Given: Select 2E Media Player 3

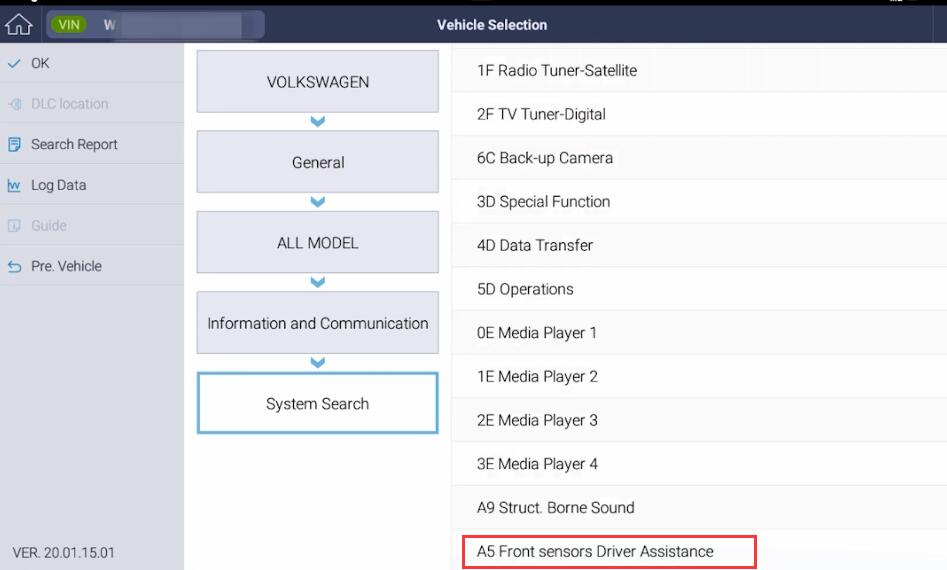Looking at the screenshot, I should (x=699, y=420).
